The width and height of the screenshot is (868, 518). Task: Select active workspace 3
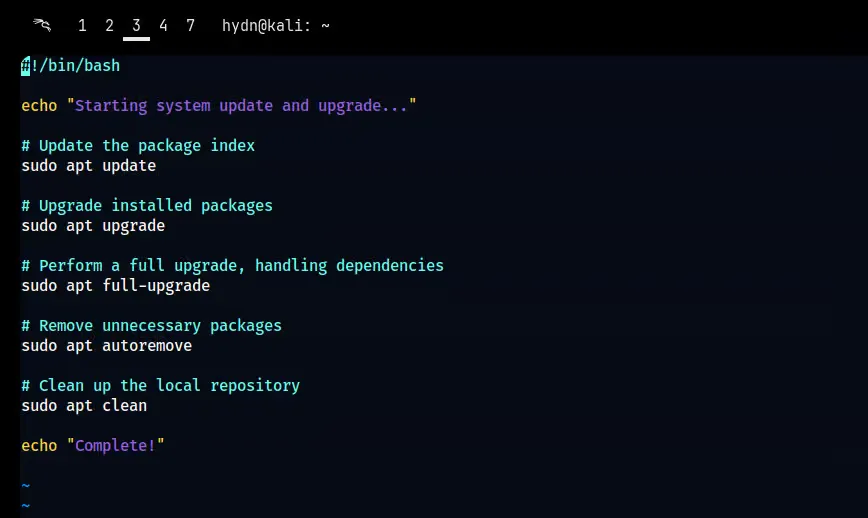tap(136, 25)
